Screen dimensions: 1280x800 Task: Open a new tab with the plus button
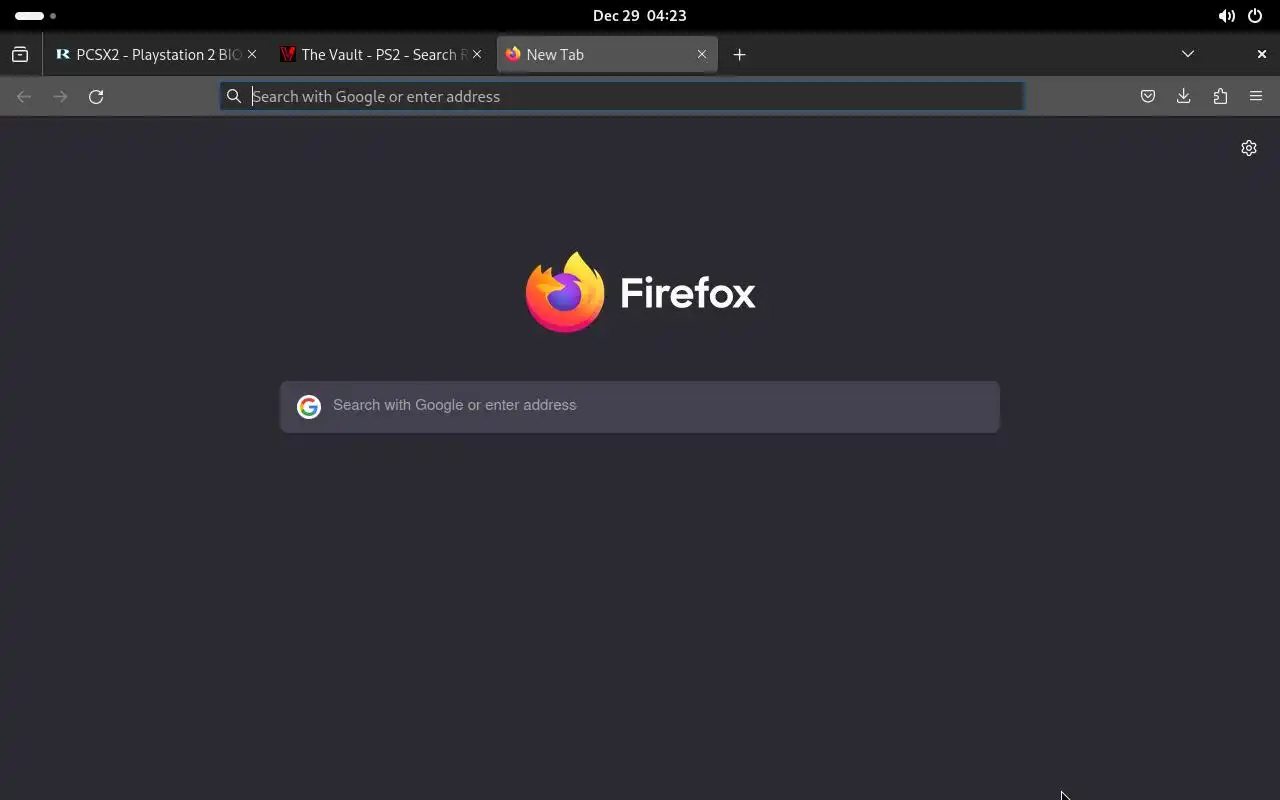[740, 55]
